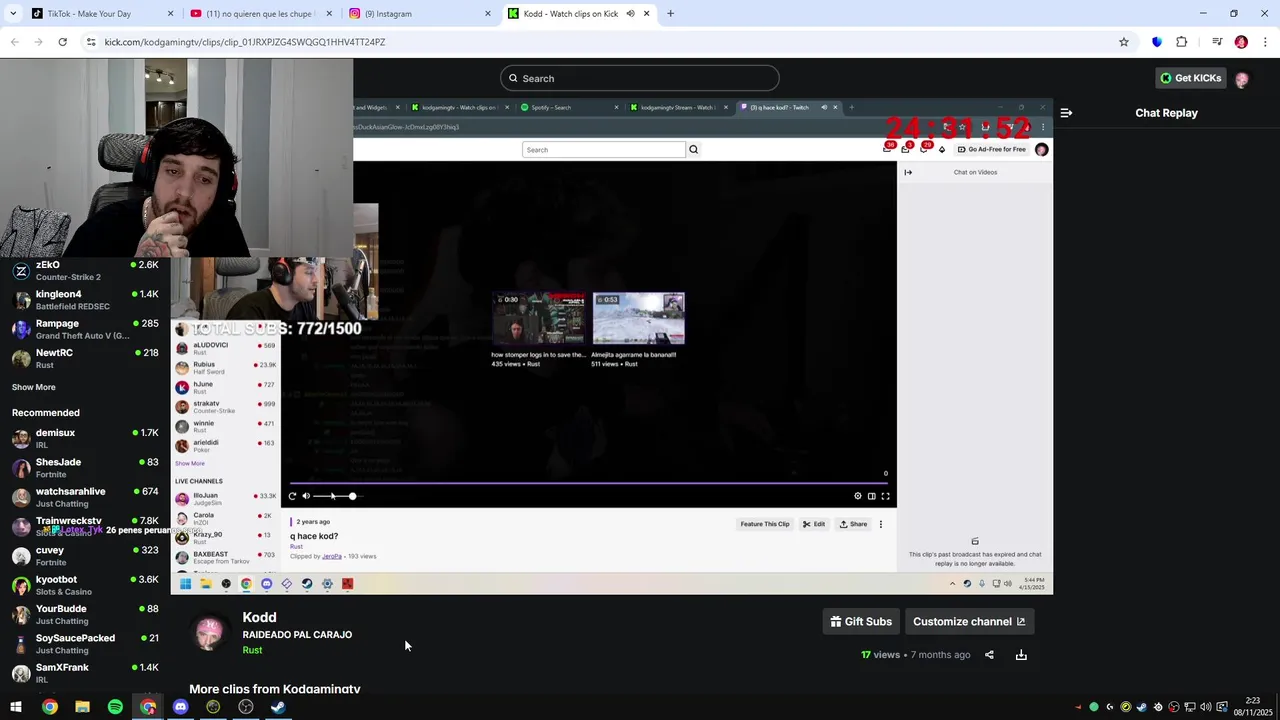Click the Windows Start button
The image size is (1280, 720).
[16, 707]
